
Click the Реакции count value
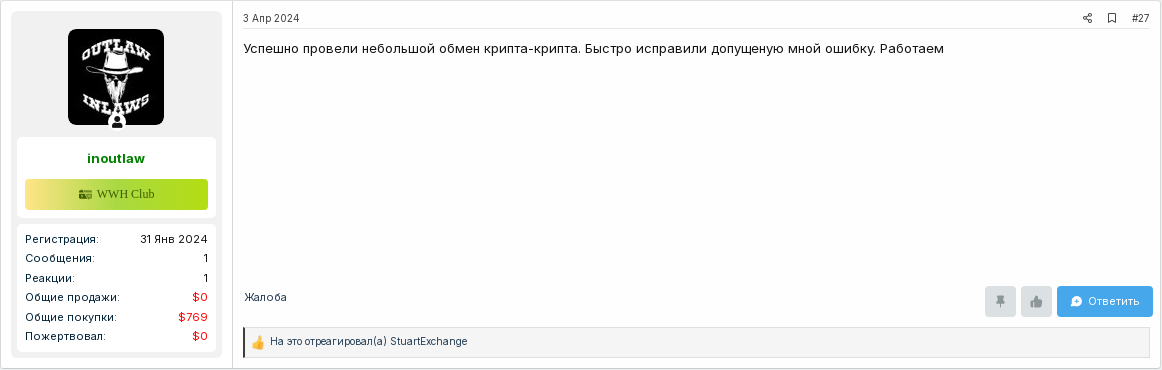(205, 278)
